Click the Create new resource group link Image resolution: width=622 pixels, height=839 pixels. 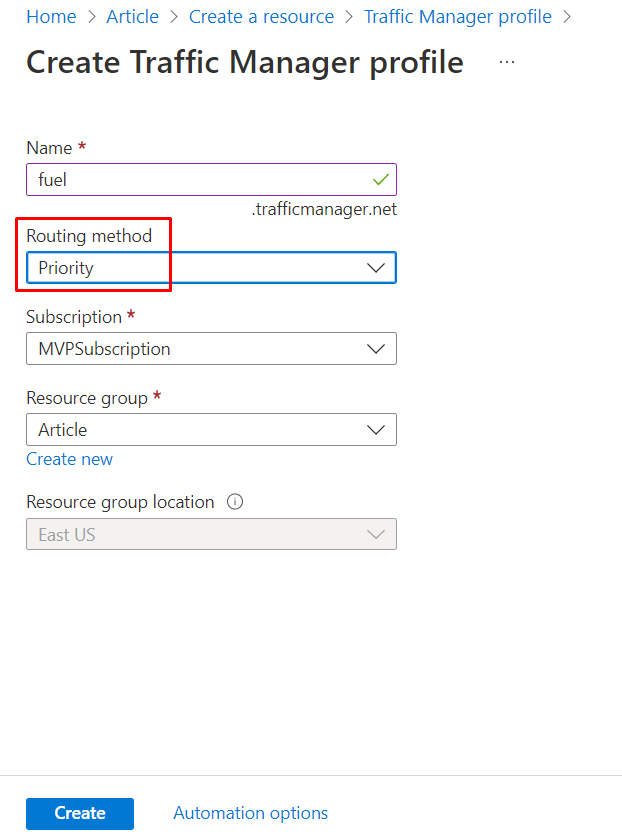coord(69,459)
